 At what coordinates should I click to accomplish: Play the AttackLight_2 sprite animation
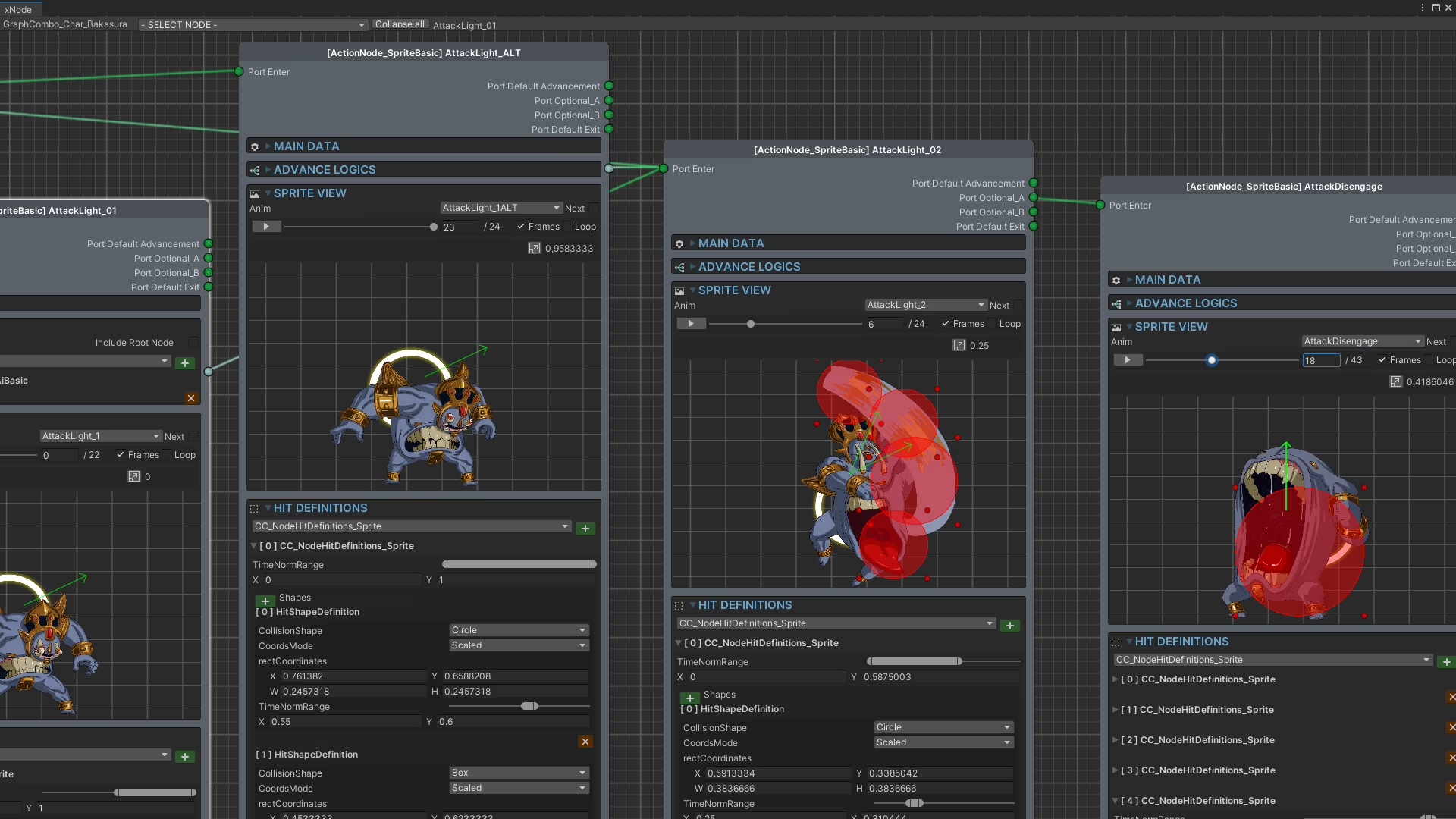pyautogui.click(x=691, y=324)
